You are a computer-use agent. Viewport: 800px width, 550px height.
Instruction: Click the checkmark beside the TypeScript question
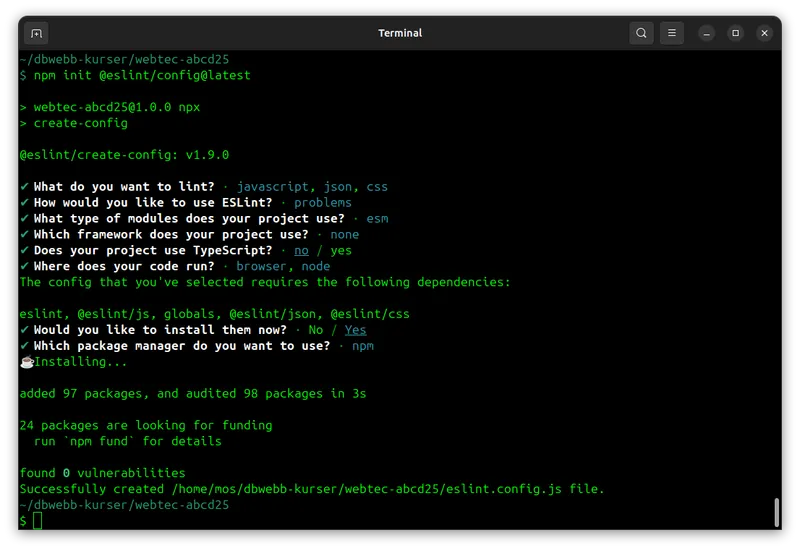24,251
